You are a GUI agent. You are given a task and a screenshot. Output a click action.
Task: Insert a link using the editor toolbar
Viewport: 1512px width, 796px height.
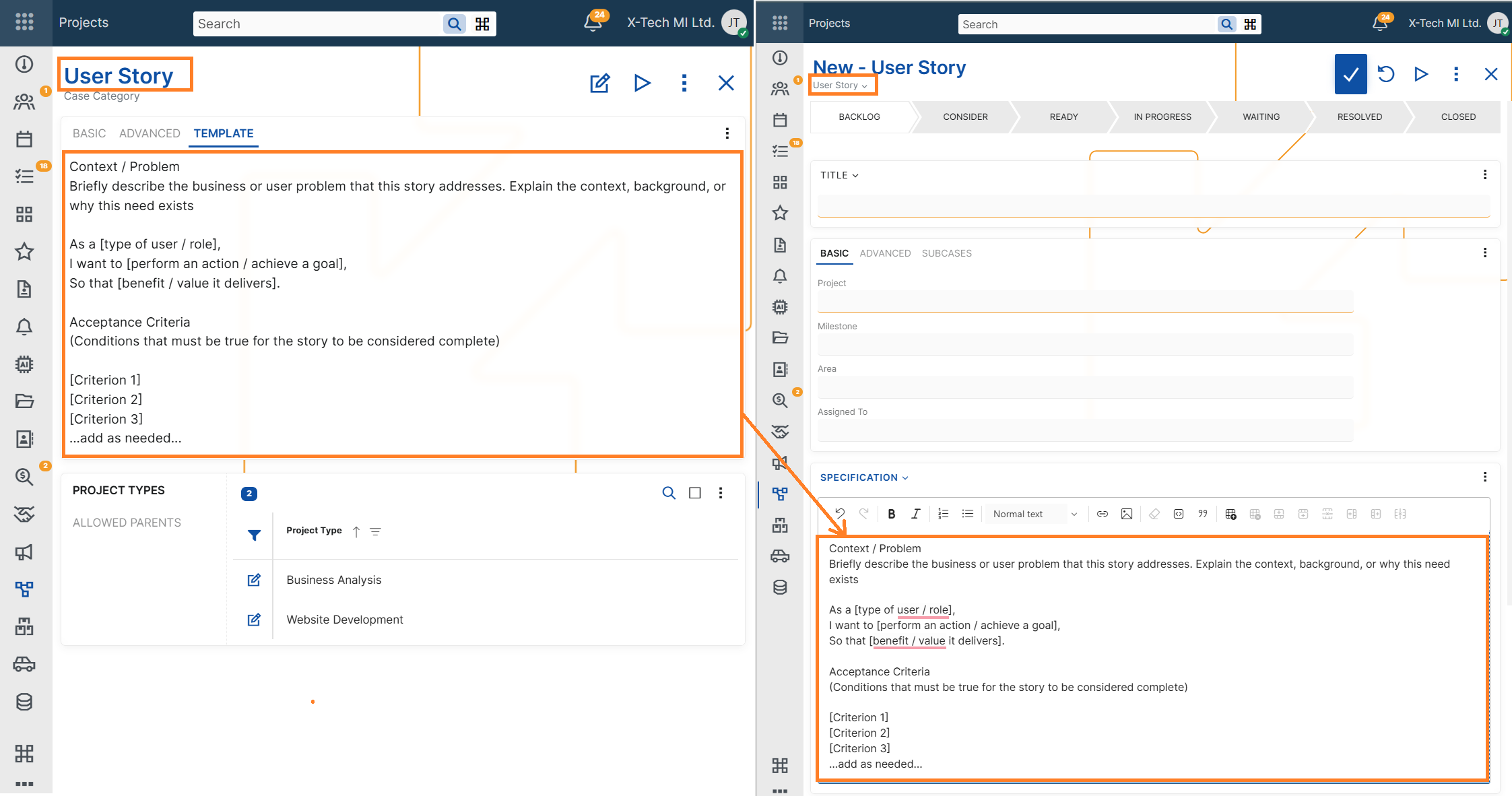tap(1102, 514)
